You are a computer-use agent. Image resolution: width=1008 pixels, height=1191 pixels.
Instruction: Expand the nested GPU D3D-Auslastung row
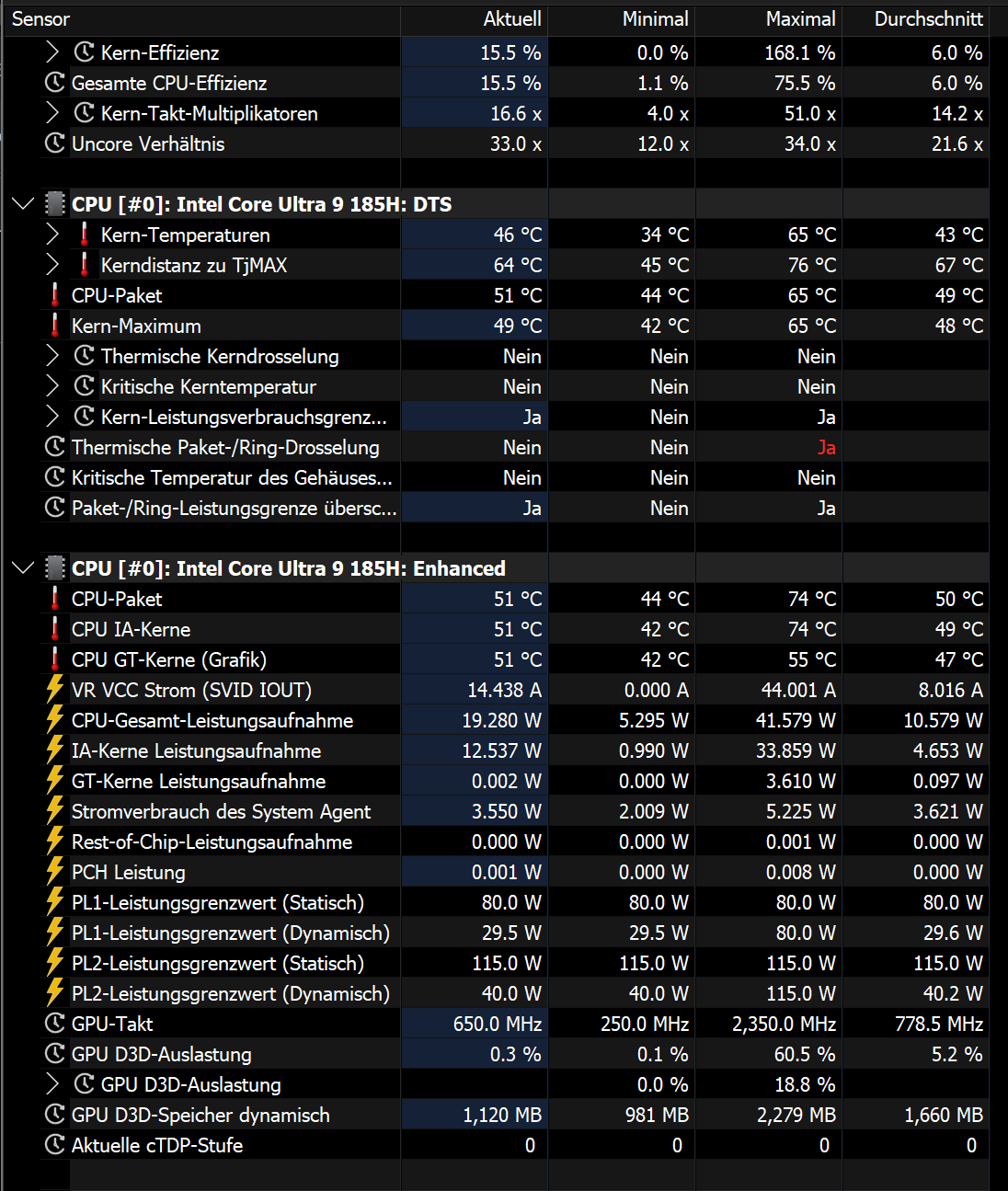tap(52, 1084)
